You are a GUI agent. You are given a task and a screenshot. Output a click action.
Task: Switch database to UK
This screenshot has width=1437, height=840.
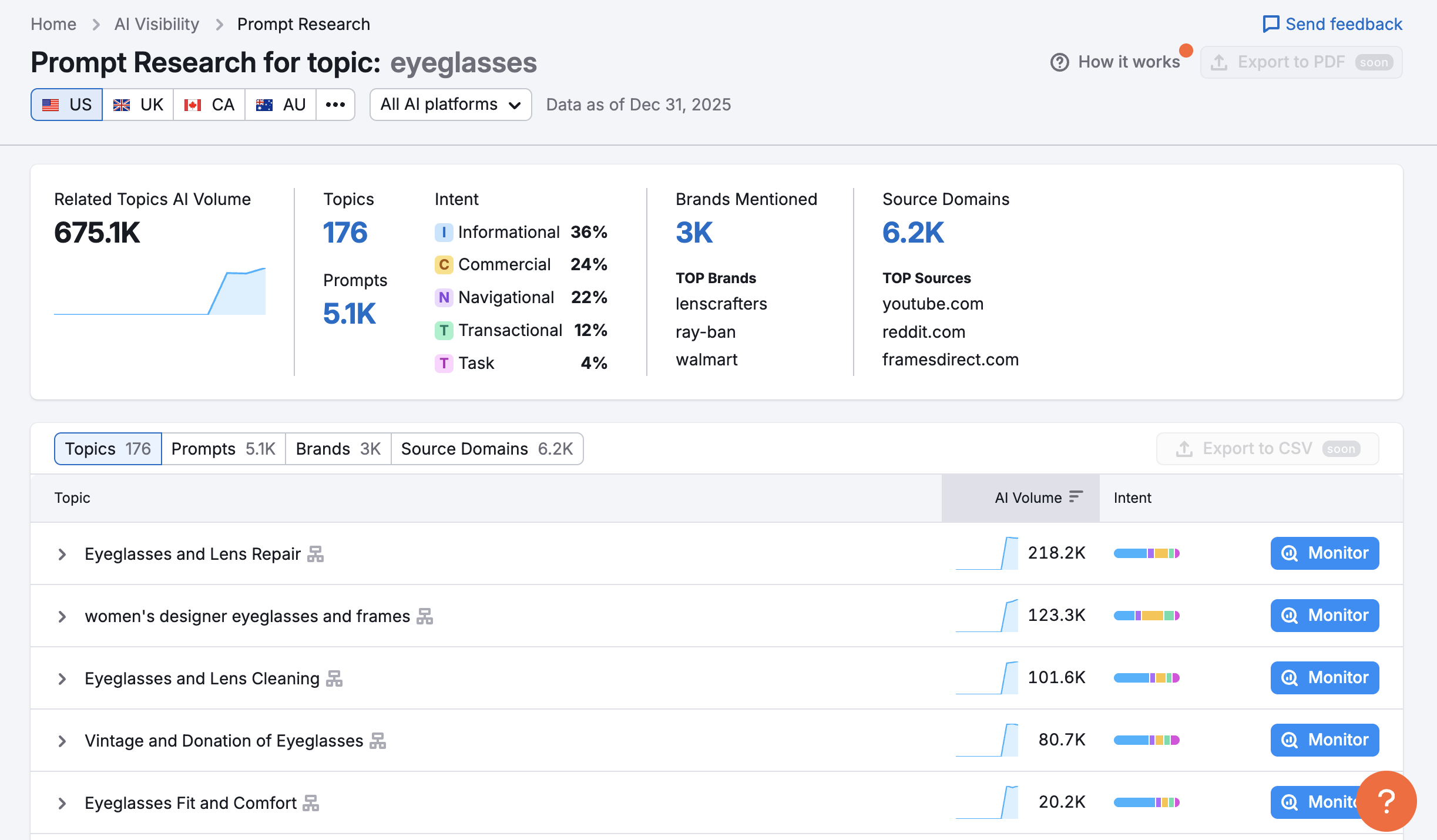[138, 105]
